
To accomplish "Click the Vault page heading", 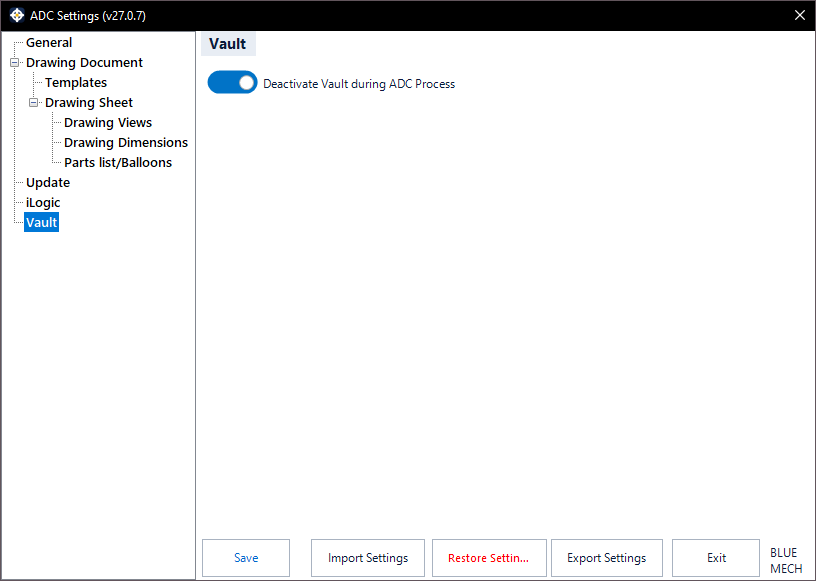I will point(228,44).
